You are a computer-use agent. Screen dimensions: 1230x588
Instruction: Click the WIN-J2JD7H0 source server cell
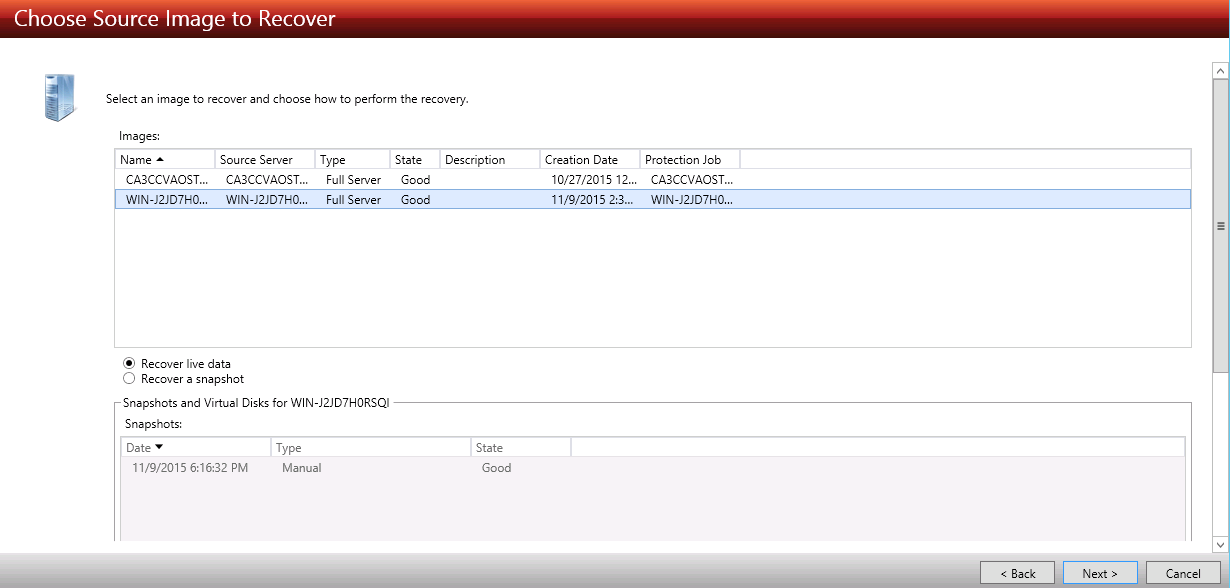pos(267,199)
